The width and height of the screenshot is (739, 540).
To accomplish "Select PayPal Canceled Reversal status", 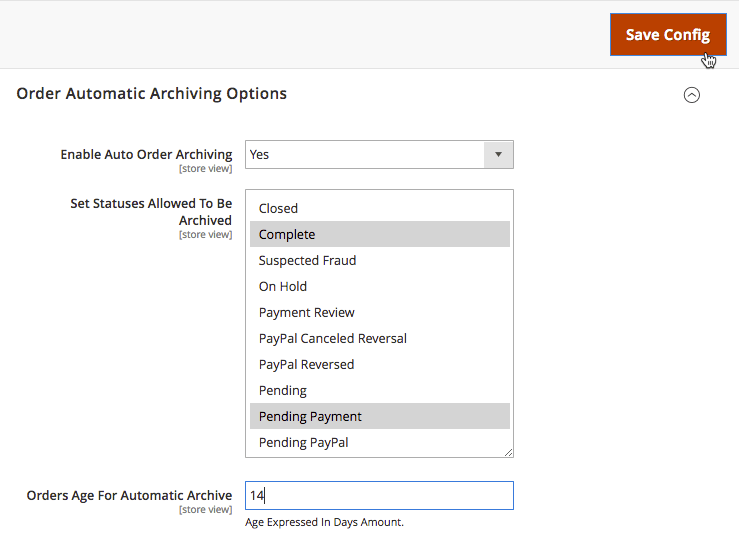I will tap(332, 338).
